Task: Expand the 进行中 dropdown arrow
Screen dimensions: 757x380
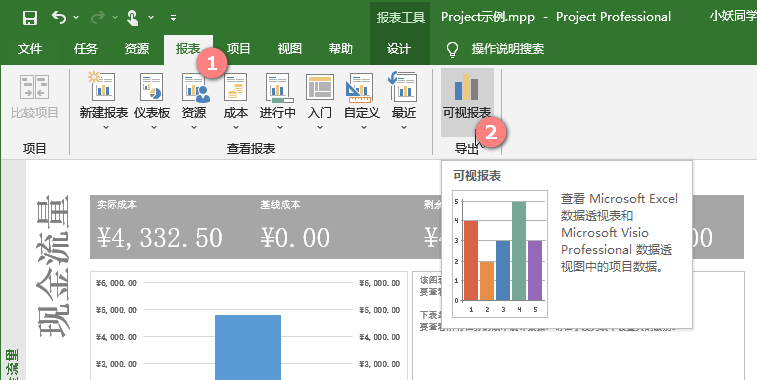Action: pyautogui.click(x=280, y=127)
